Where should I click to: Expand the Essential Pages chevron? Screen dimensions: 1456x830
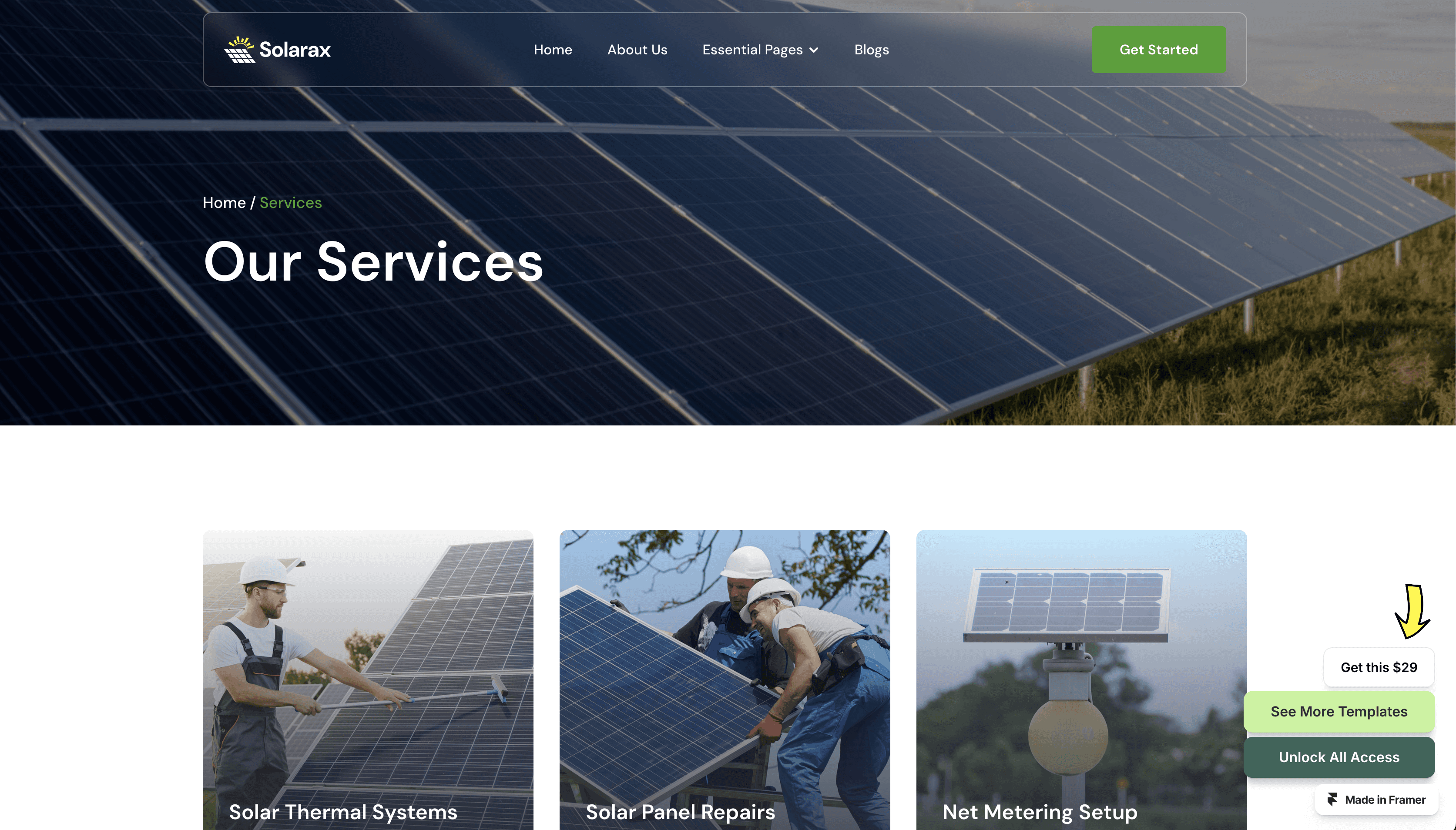(814, 50)
